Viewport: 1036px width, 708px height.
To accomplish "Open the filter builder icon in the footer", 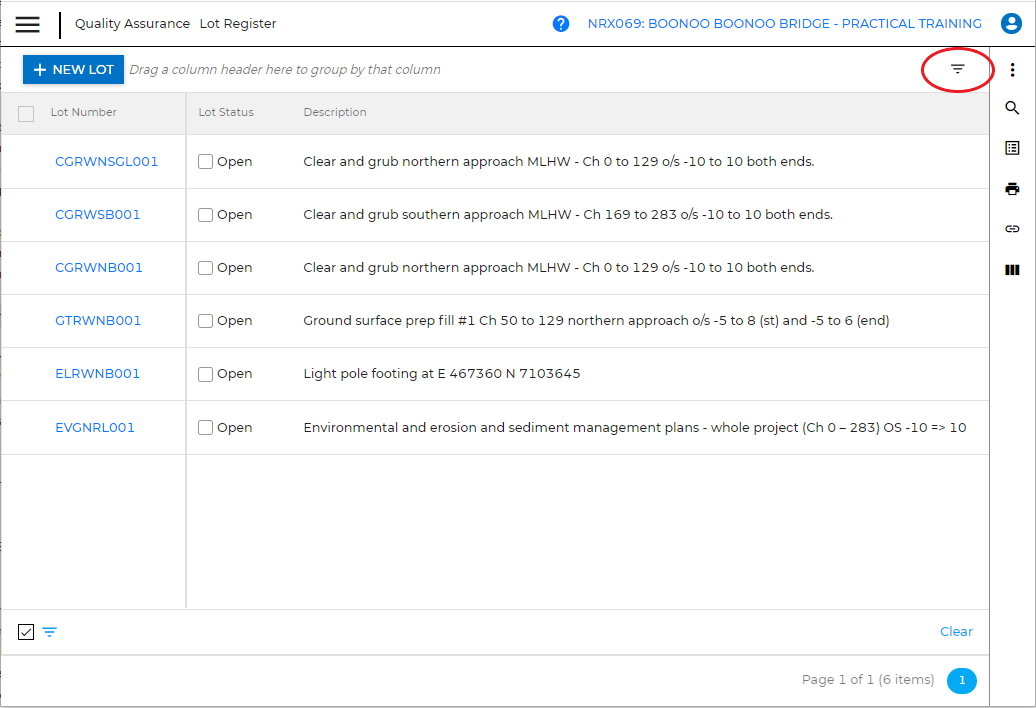I will pyautogui.click(x=50, y=632).
